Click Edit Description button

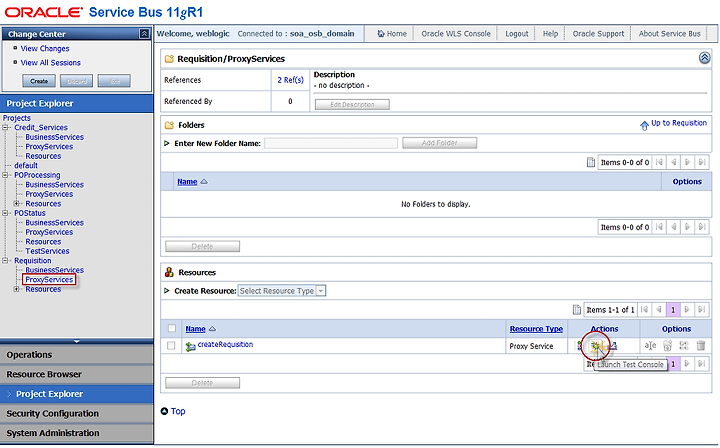coord(352,105)
